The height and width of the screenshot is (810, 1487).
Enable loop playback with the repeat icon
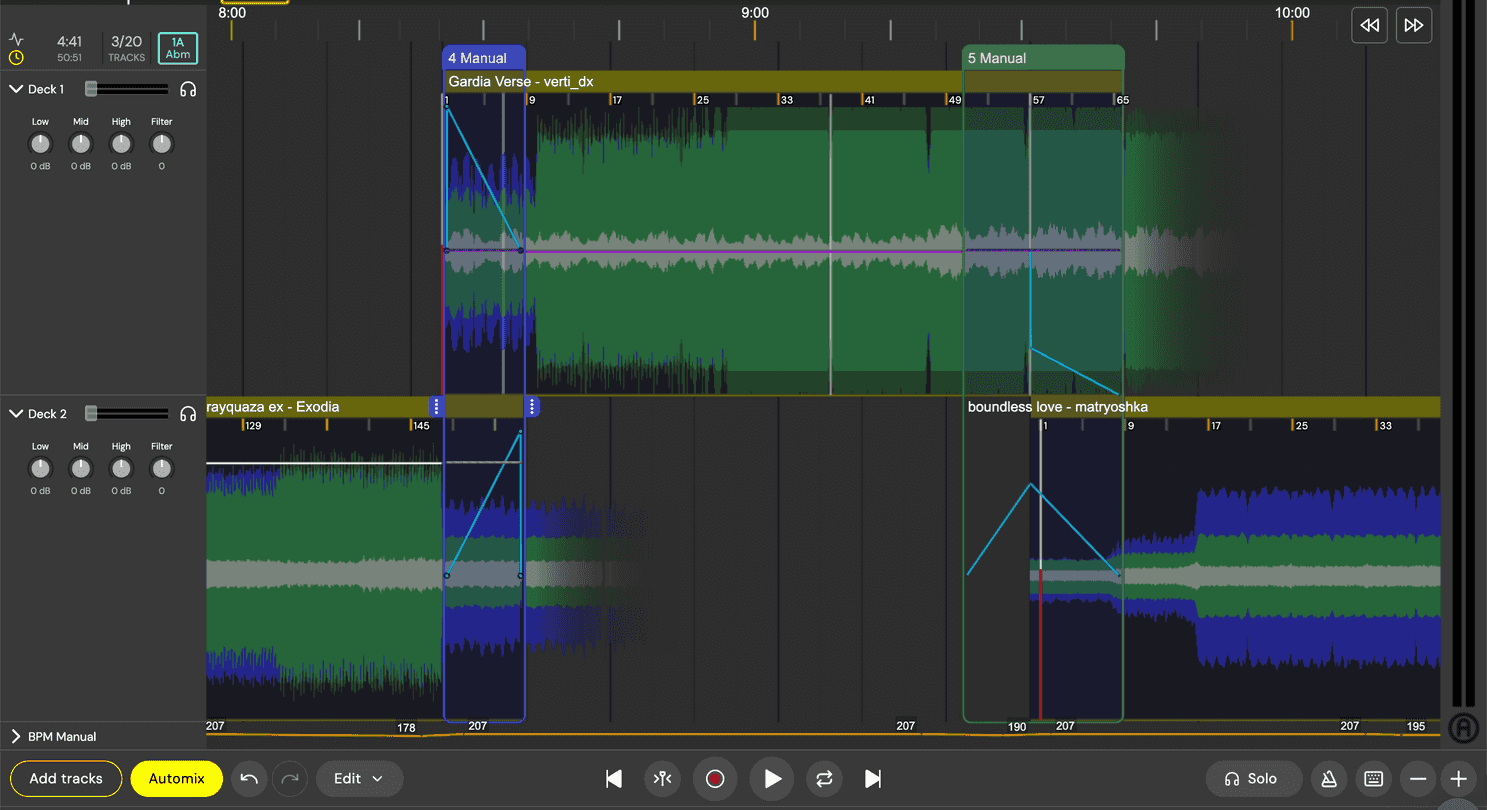[824, 779]
